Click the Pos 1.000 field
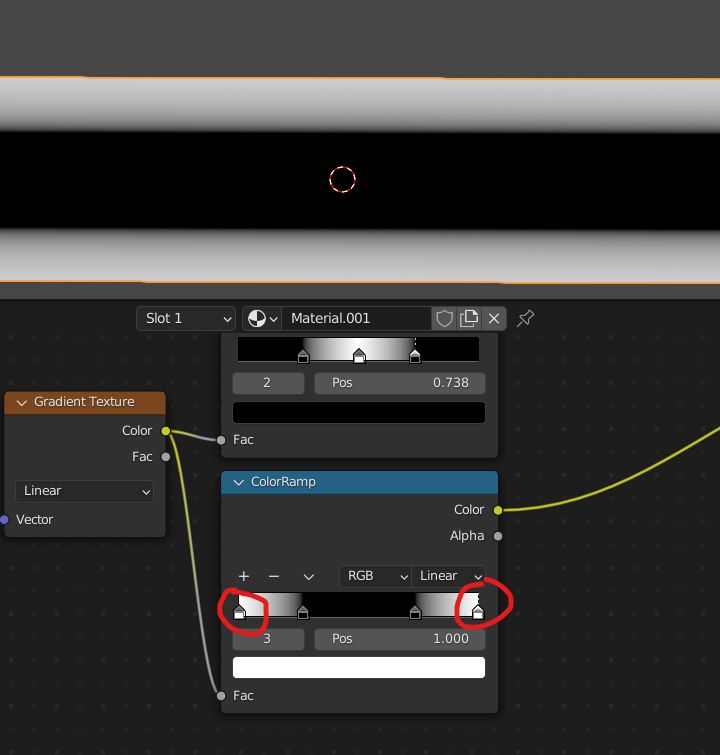720x755 pixels. coord(400,639)
